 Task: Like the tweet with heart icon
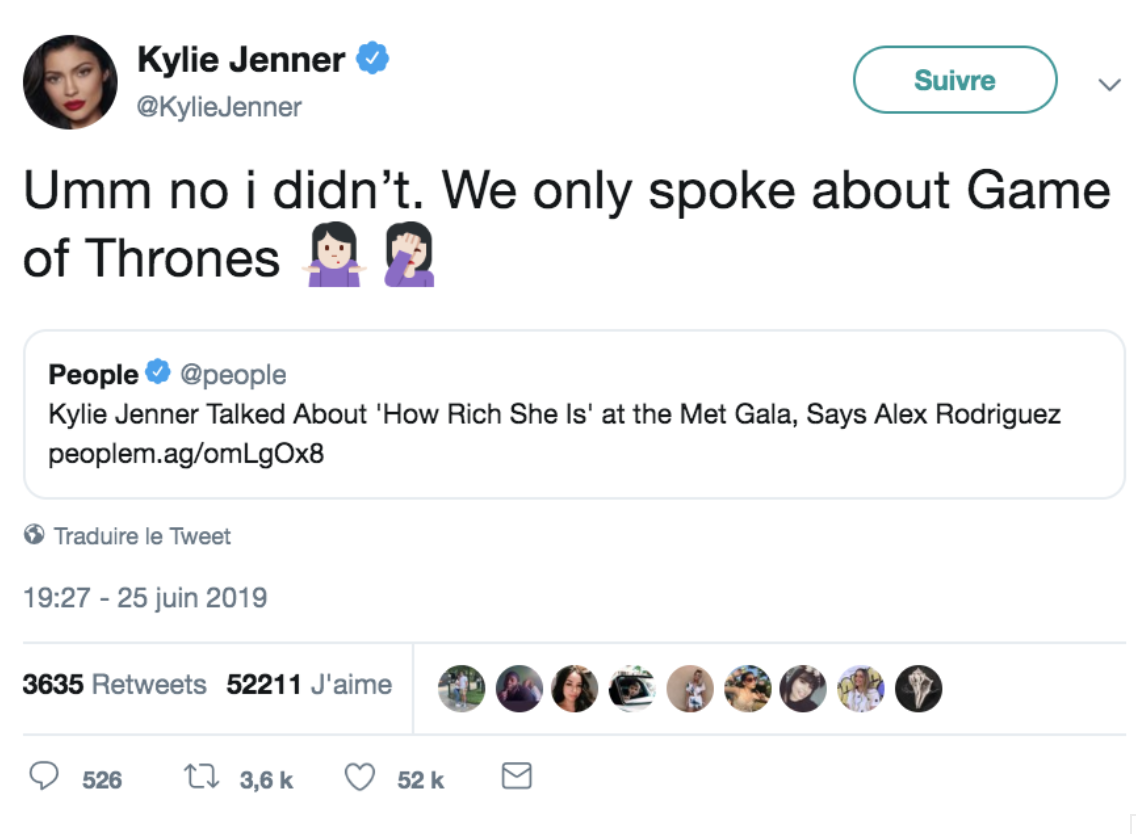click(x=359, y=778)
